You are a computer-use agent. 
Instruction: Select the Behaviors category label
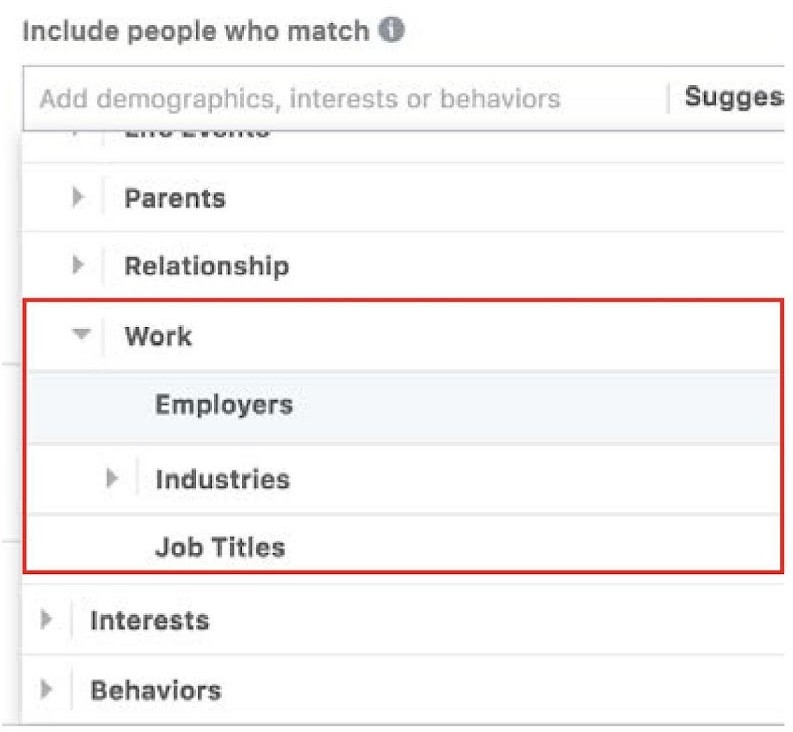click(x=155, y=690)
